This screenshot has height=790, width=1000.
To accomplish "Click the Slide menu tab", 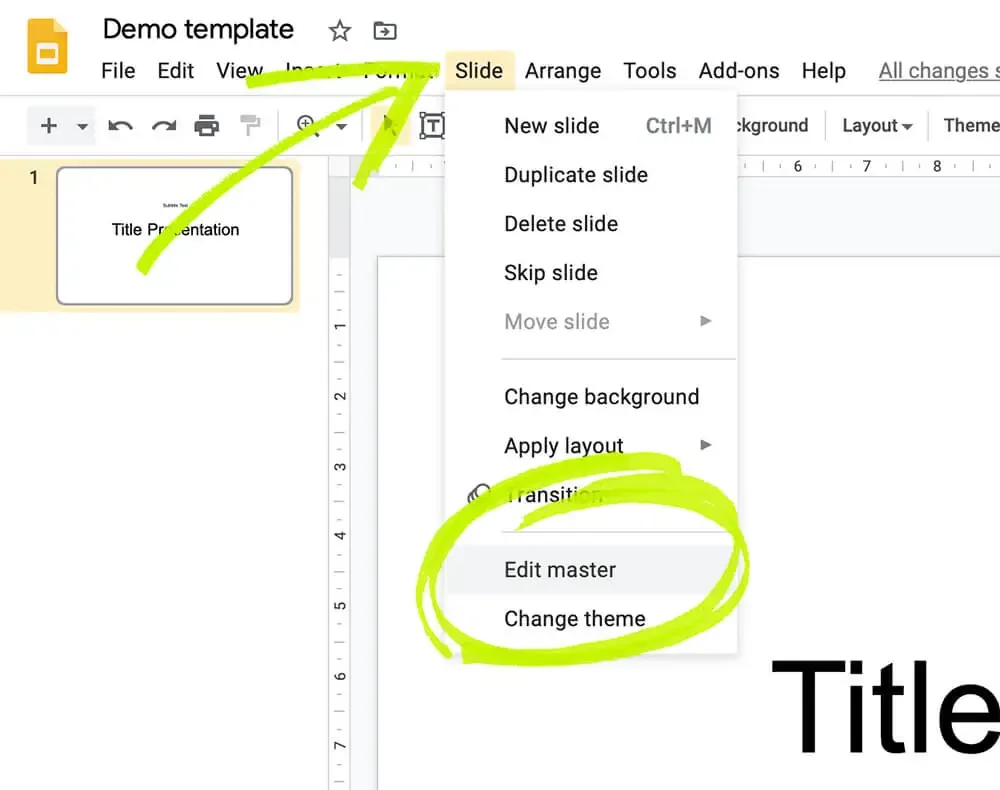I will (x=479, y=71).
